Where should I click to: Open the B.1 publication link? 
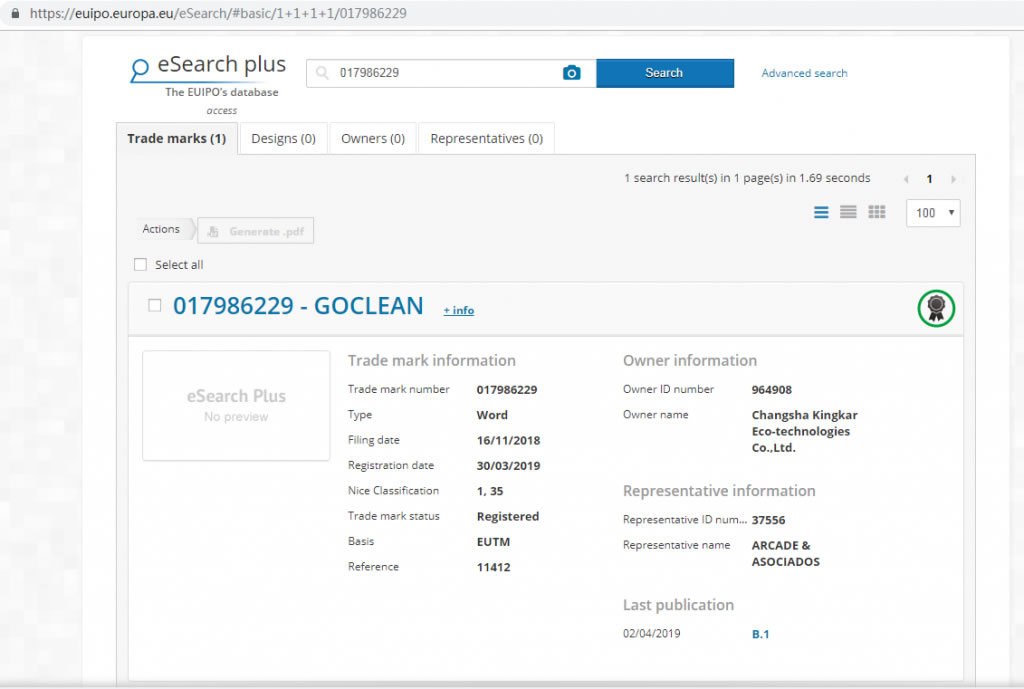[x=760, y=634]
